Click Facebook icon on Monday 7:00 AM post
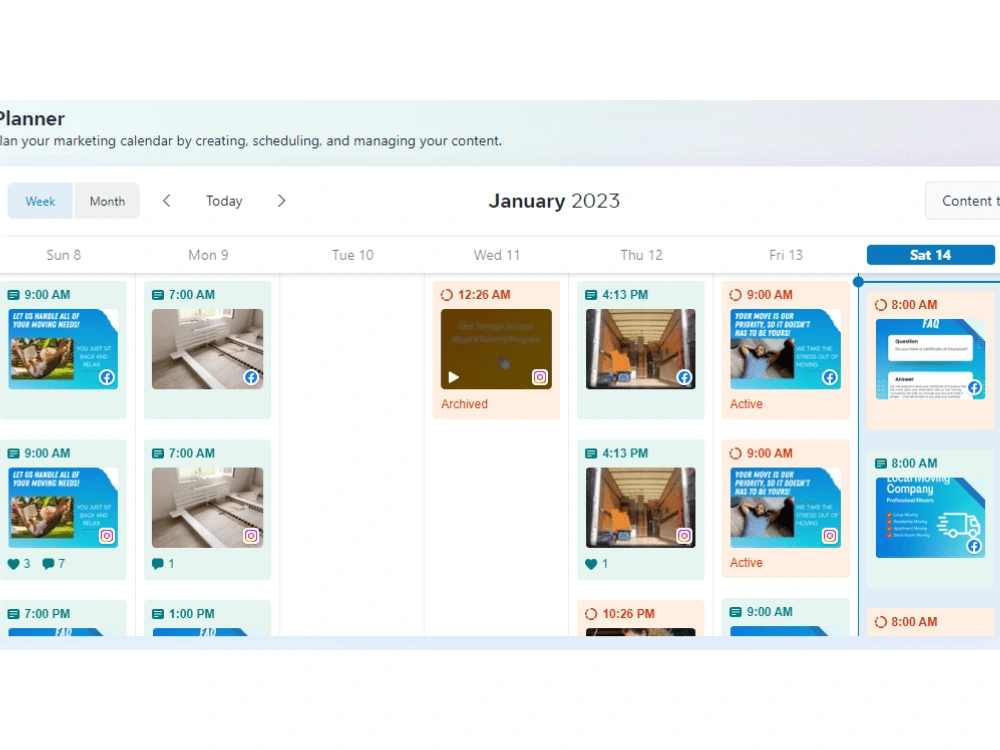This screenshot has width=1000, height=750. pos(251,378)
